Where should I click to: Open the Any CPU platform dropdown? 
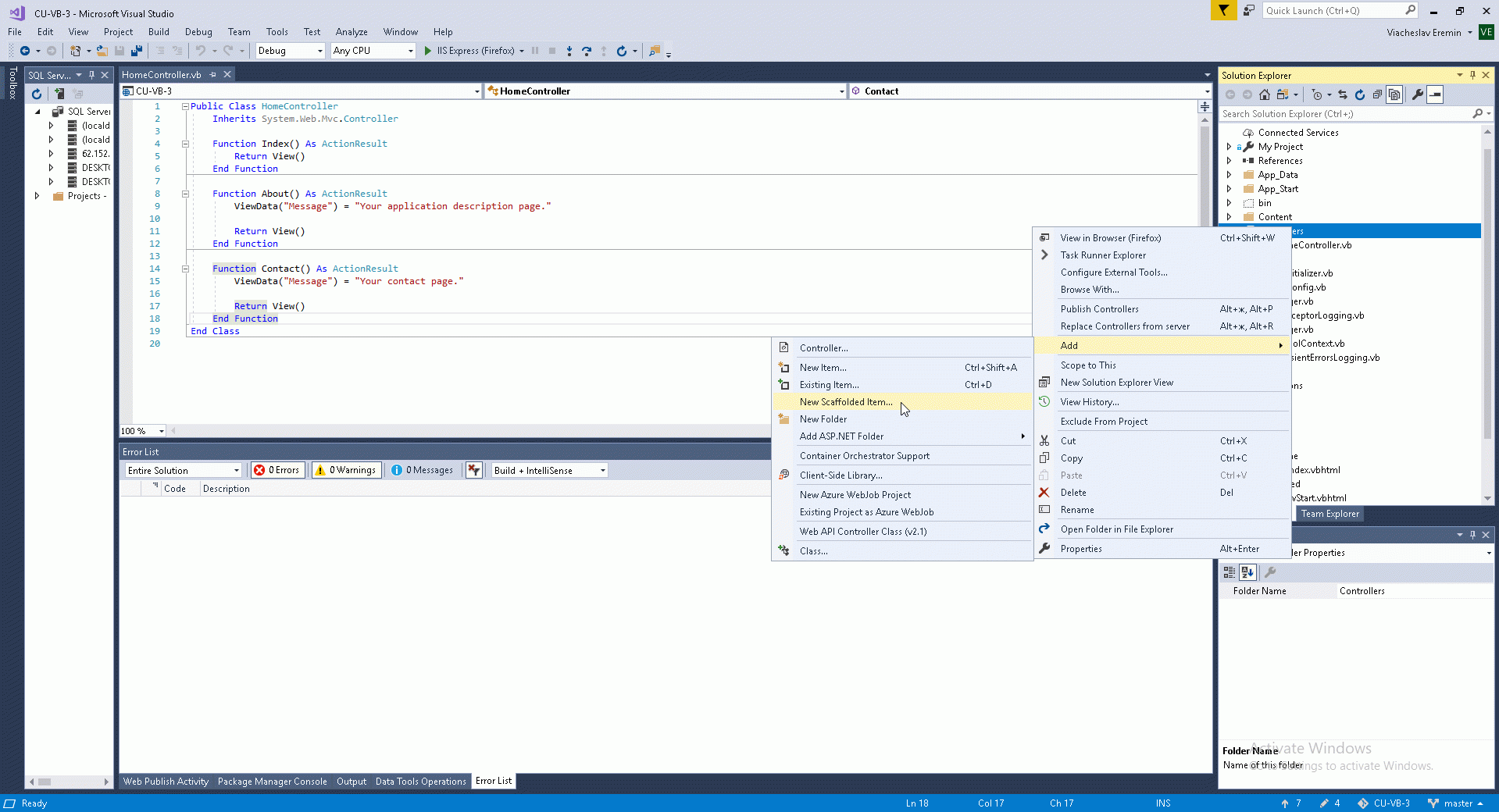pos(373,51)
